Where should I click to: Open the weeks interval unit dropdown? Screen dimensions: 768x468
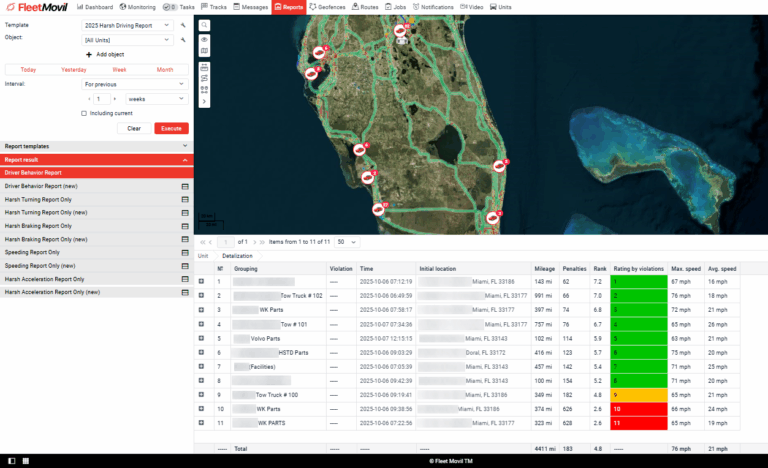click(155, 99)
